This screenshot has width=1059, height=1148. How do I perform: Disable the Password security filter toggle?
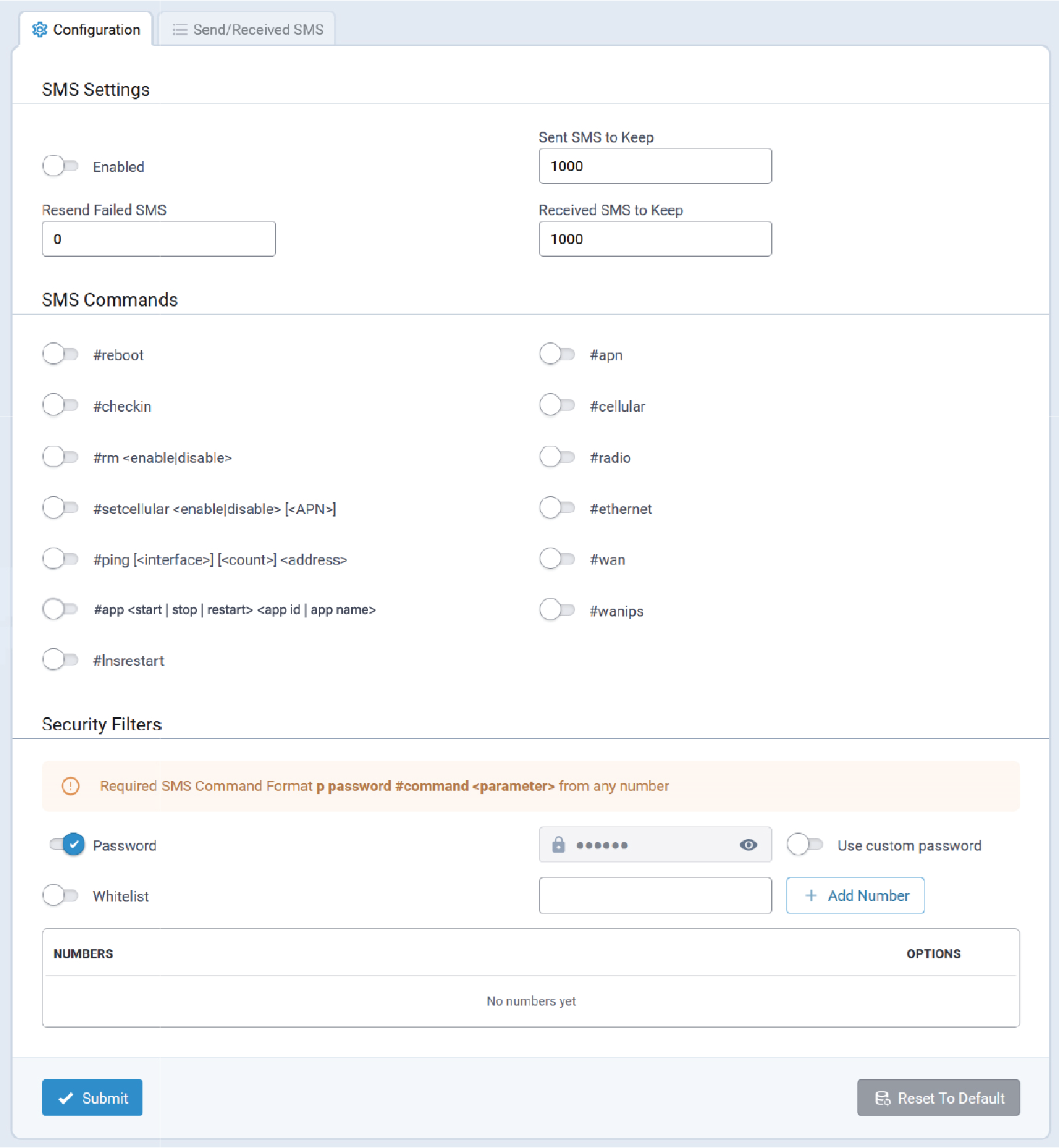coord(67,845)
